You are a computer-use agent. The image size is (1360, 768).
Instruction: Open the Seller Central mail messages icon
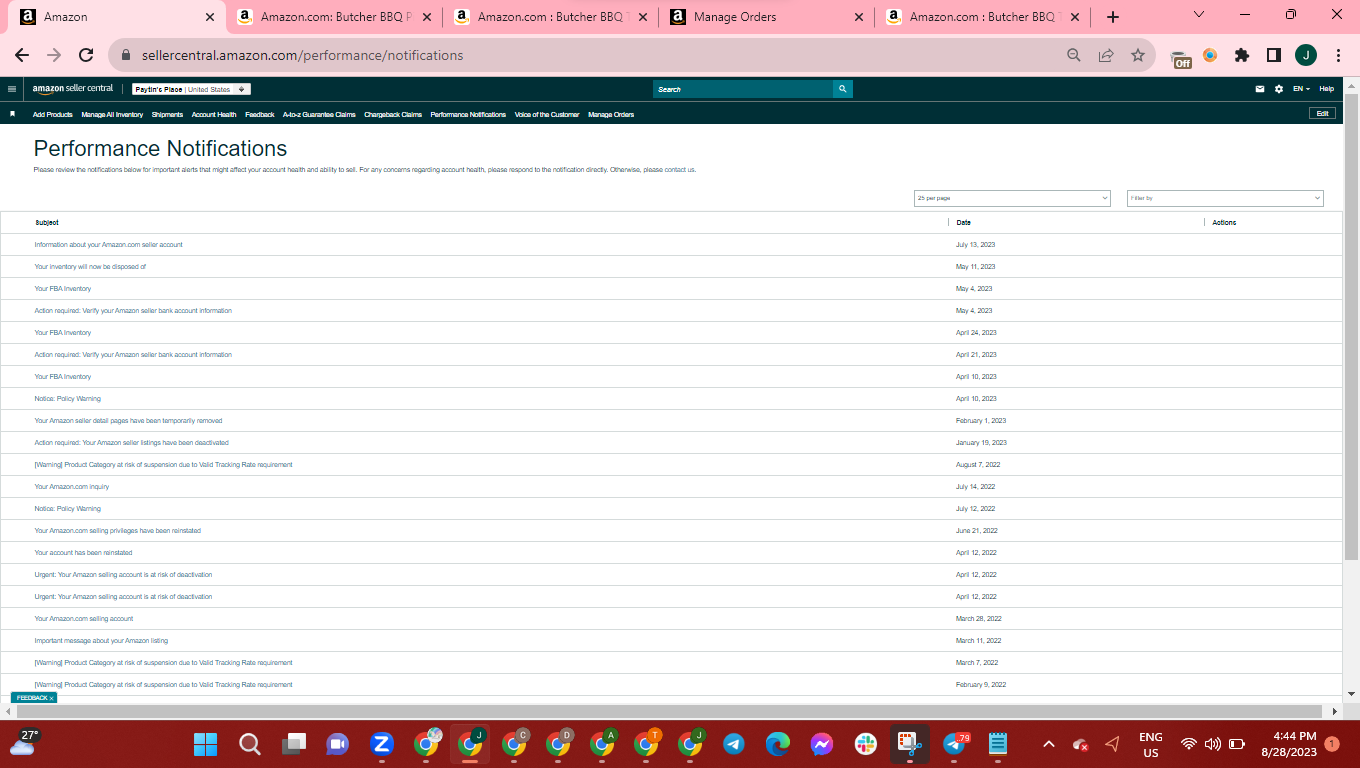point(1260,89)
